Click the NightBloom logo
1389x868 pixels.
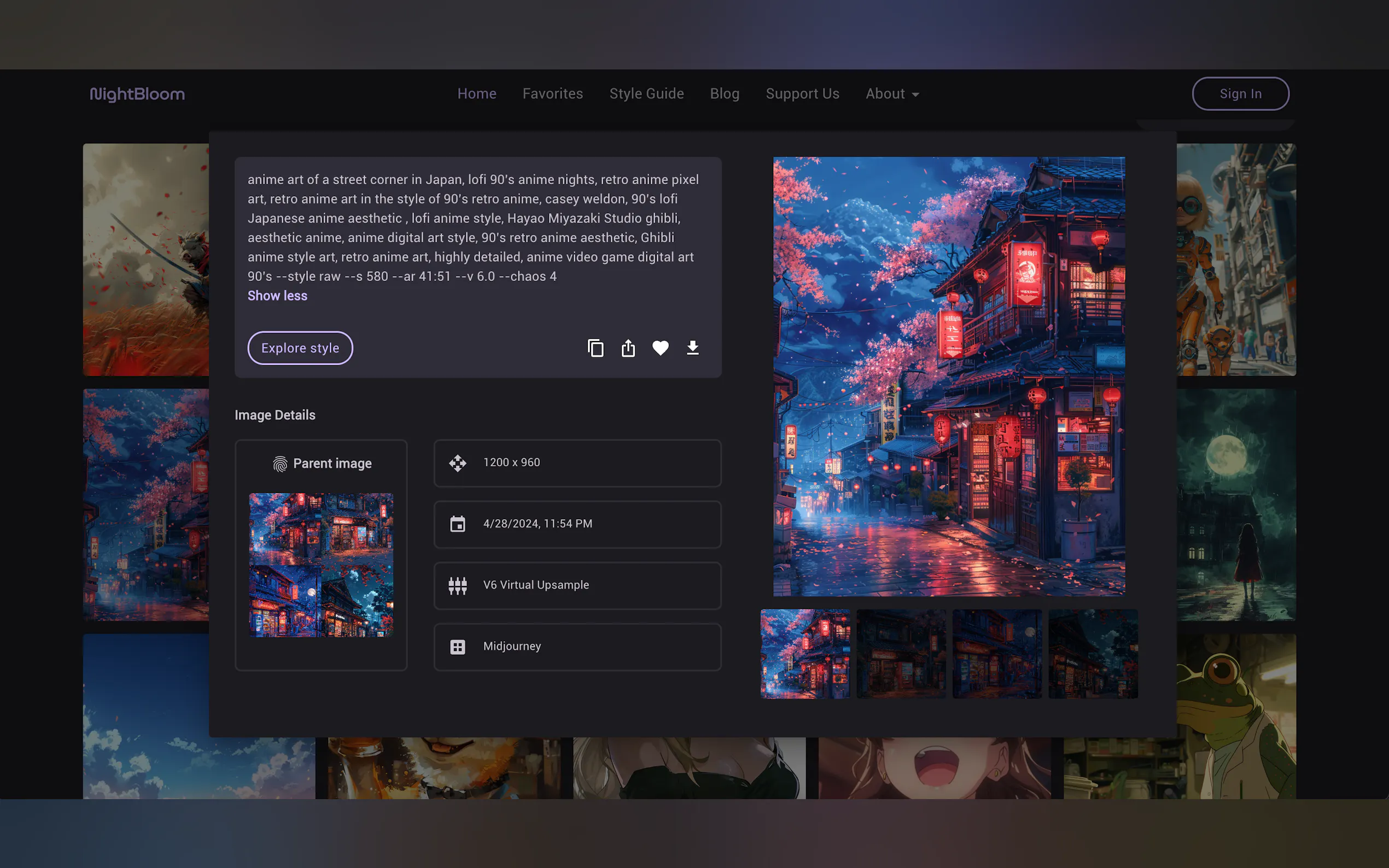pos(137,93)
